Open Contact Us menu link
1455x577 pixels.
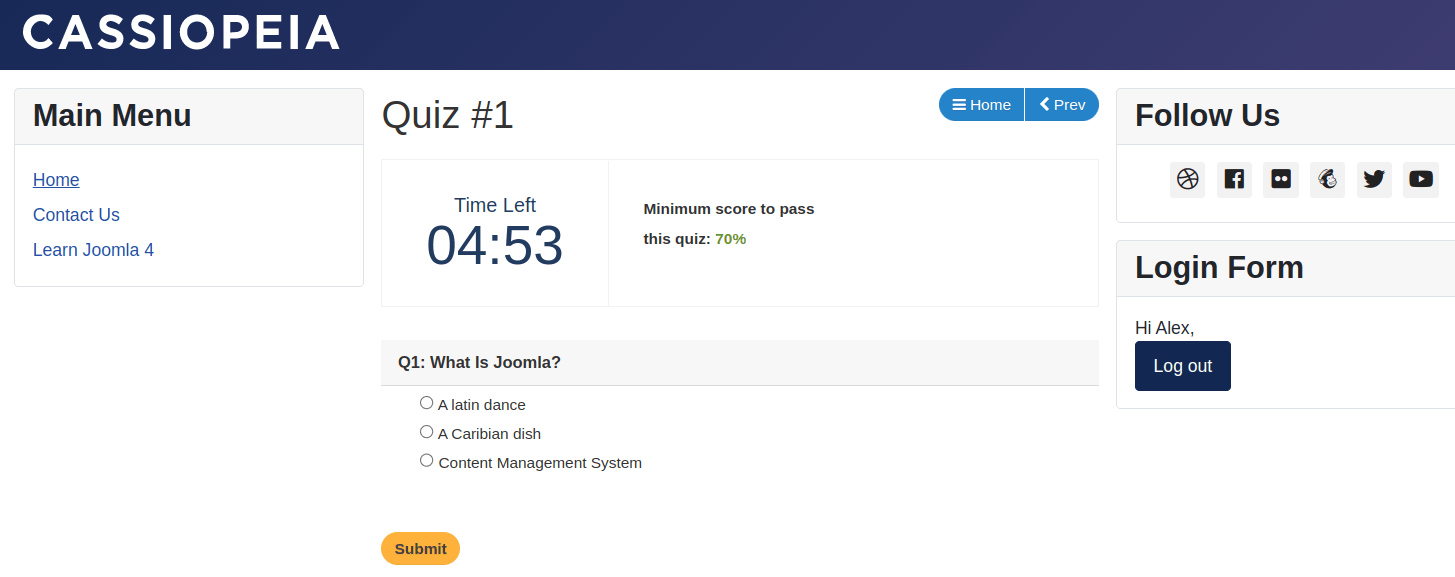tap(76, 215)
